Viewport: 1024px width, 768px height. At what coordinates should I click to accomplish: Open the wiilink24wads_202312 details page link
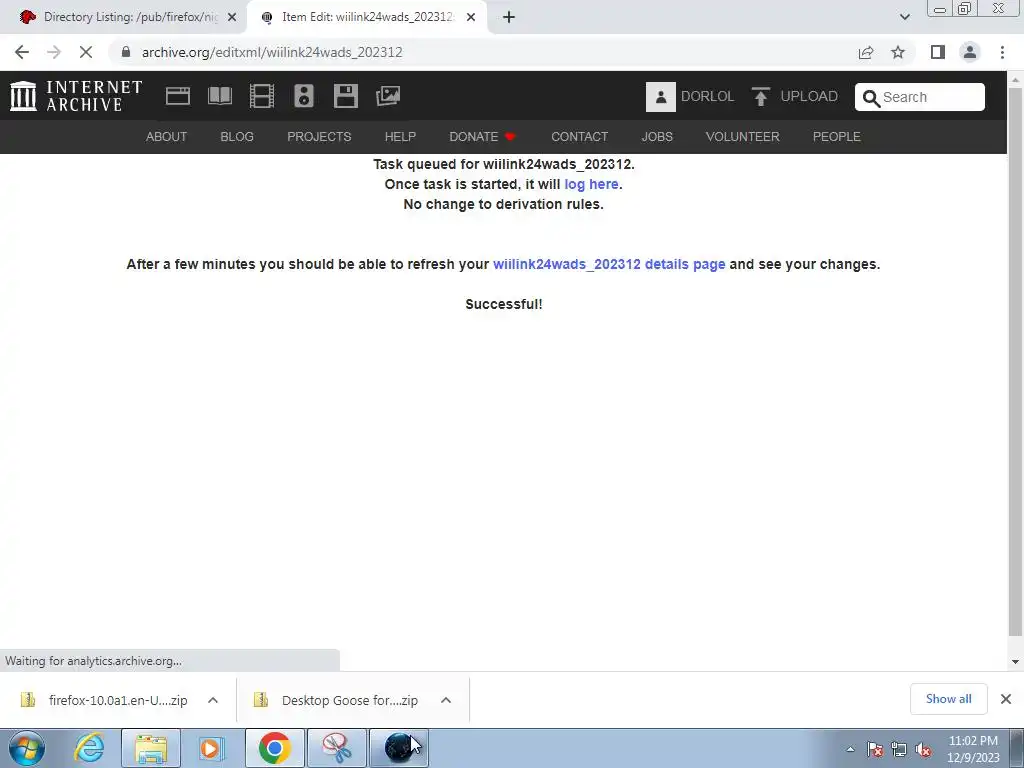click(609, 264)
